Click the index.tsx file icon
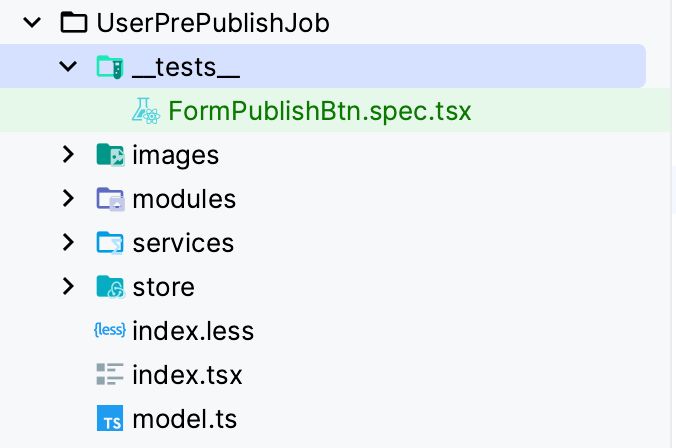 click(x=109, y=375)
